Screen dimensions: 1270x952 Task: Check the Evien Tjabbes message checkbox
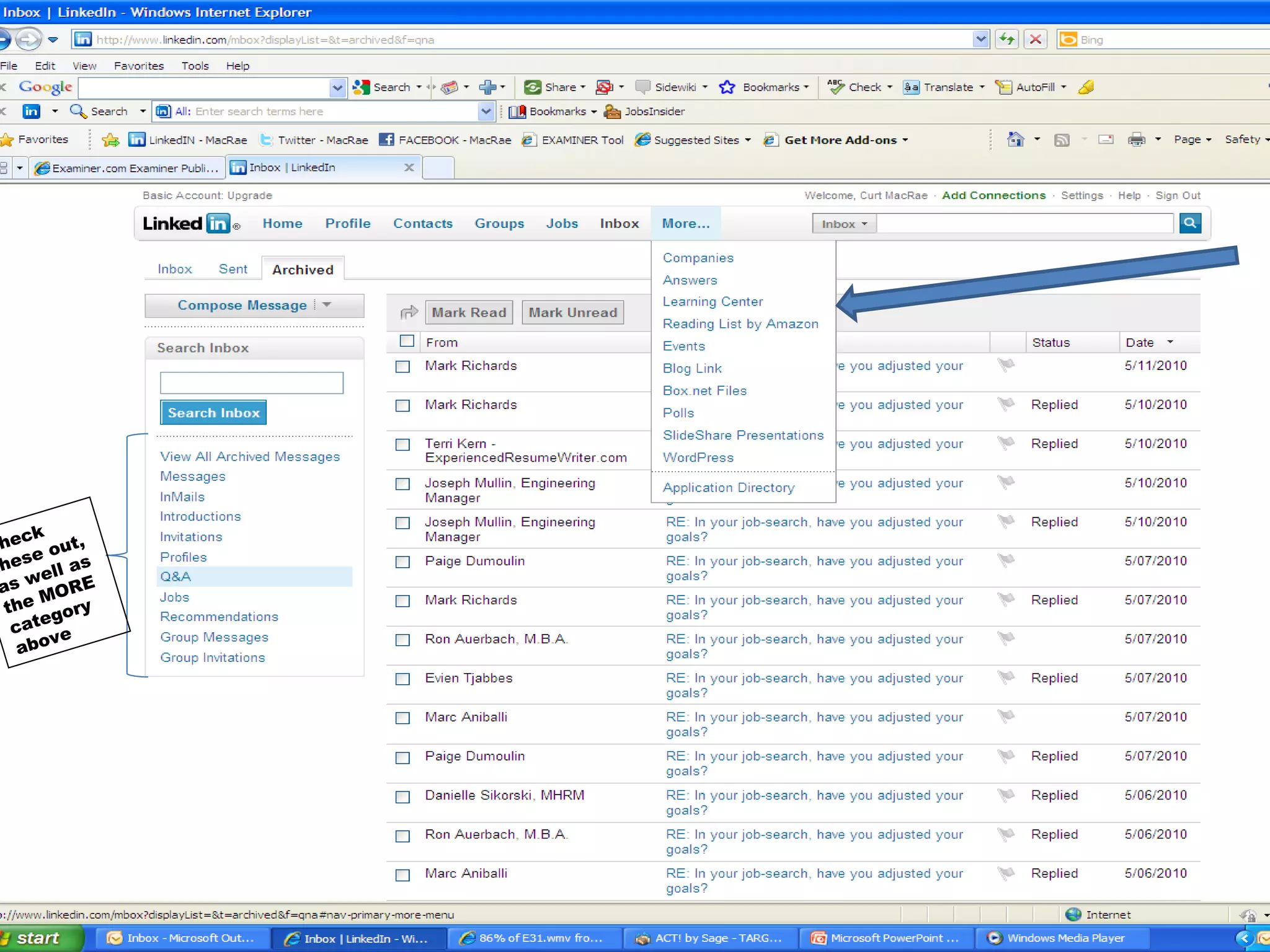click(x=403, y=679)
